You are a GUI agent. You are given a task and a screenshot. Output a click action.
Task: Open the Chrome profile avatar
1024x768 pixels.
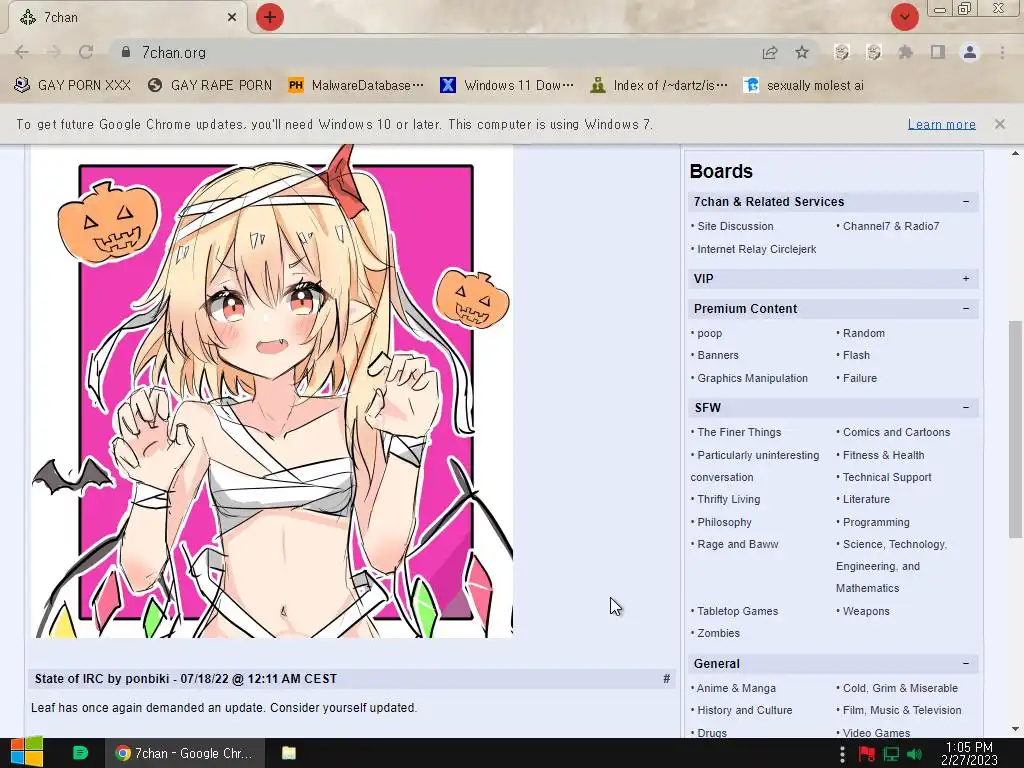click(x=970, y=52)
